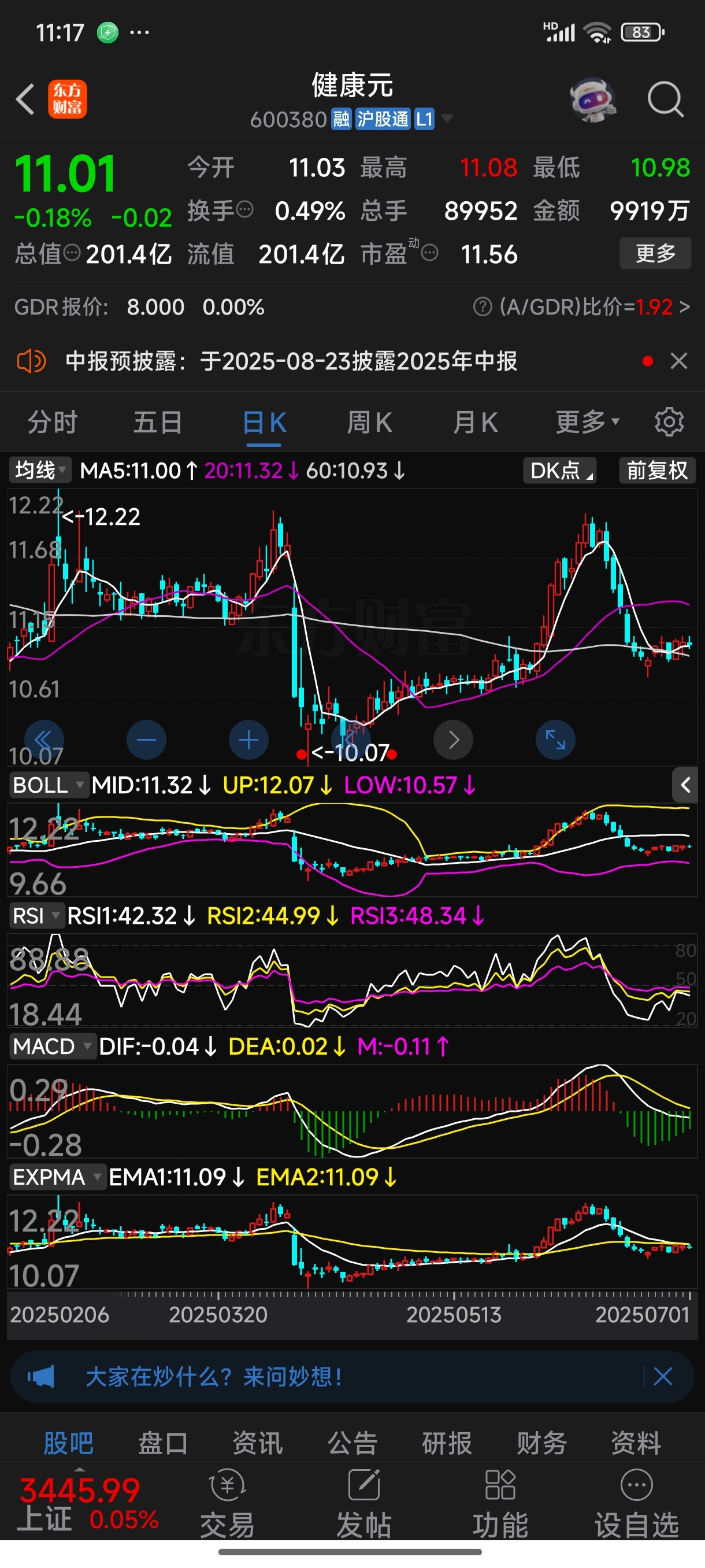Open the BOLL indicator dropdown

(x=49, y=785)
